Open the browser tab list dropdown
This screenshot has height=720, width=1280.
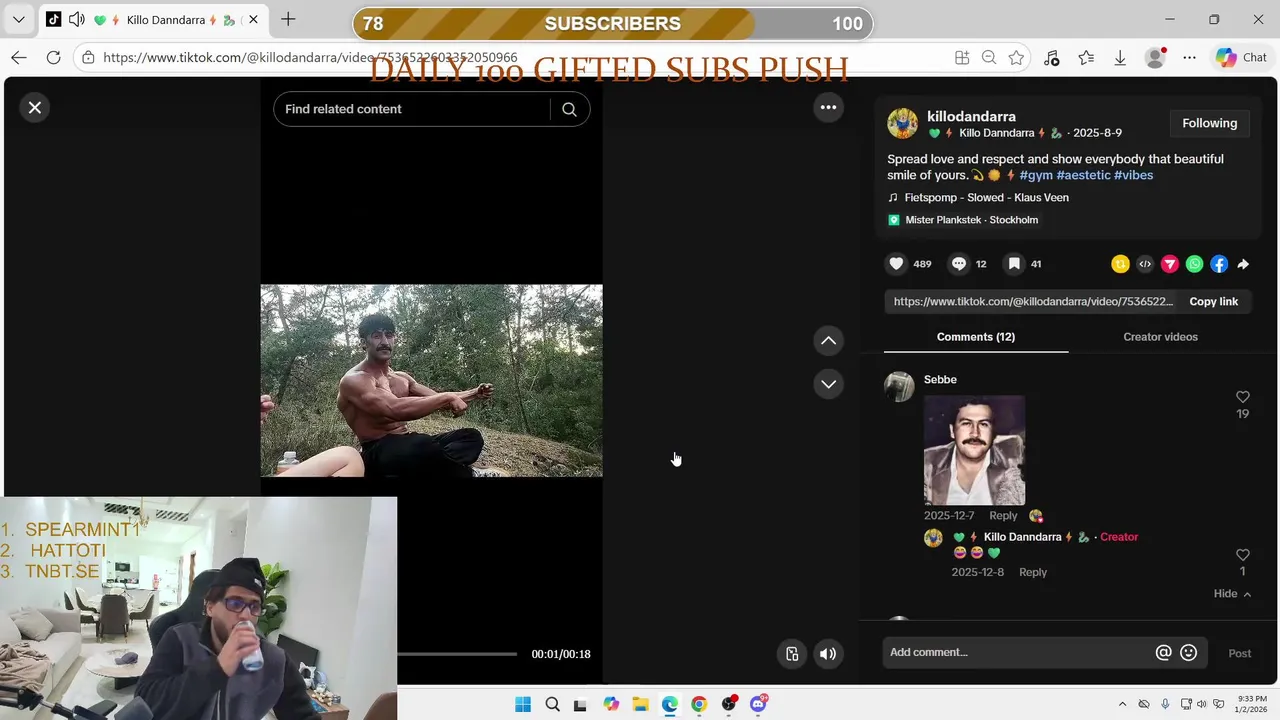coord(18,20)
